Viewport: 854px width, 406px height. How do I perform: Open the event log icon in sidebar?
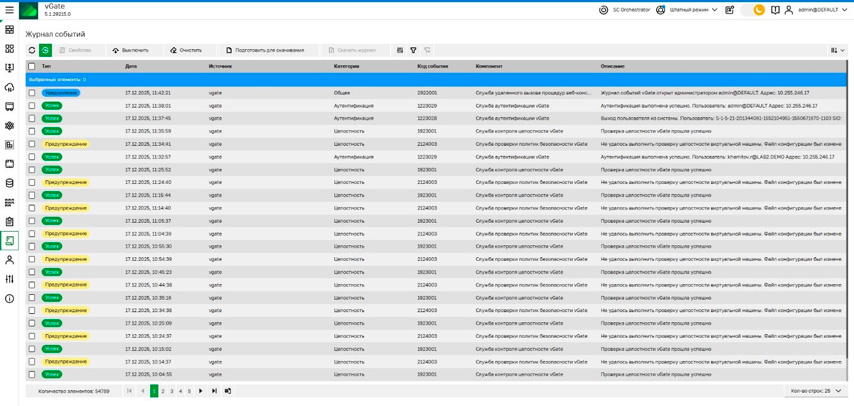point(10,240)
